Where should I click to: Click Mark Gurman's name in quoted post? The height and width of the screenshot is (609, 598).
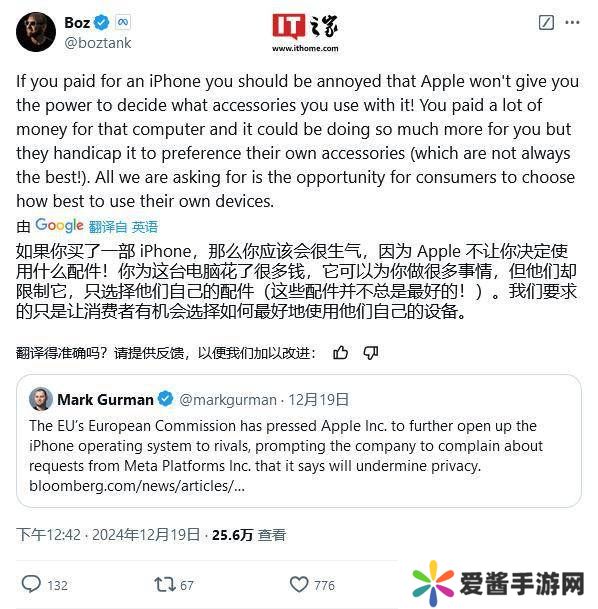click(105, 399)
